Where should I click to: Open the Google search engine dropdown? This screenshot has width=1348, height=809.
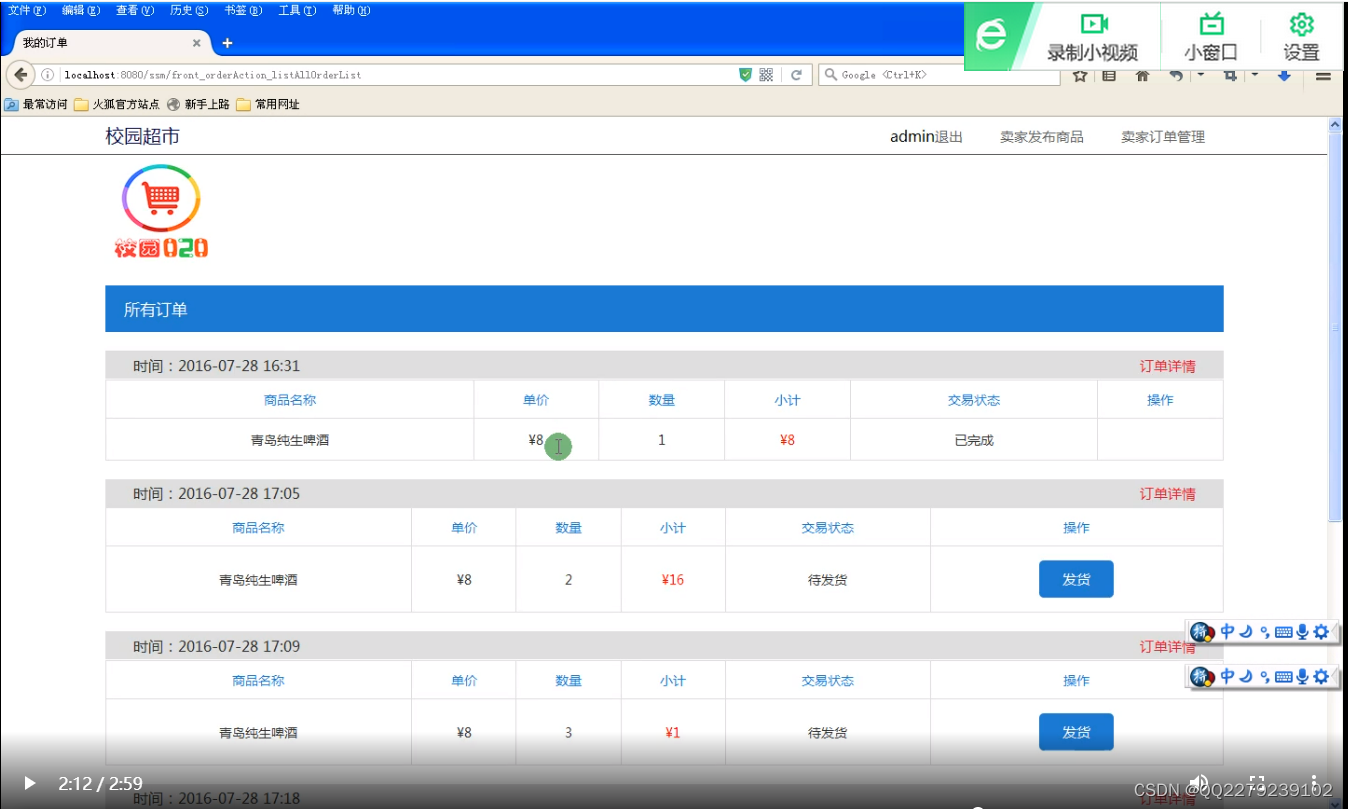pos(830,74)
